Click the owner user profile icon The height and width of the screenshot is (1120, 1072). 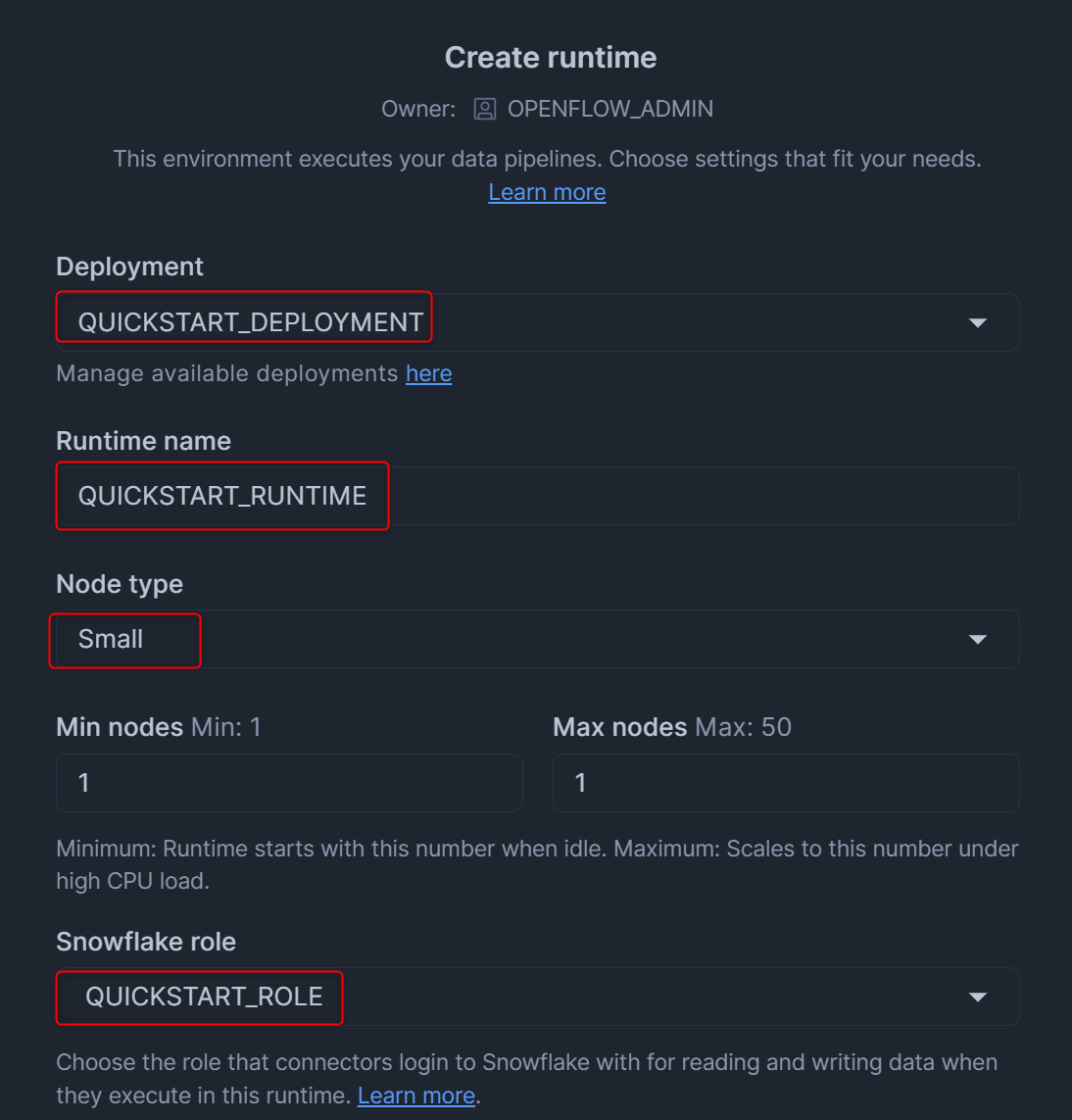point(484,109)
